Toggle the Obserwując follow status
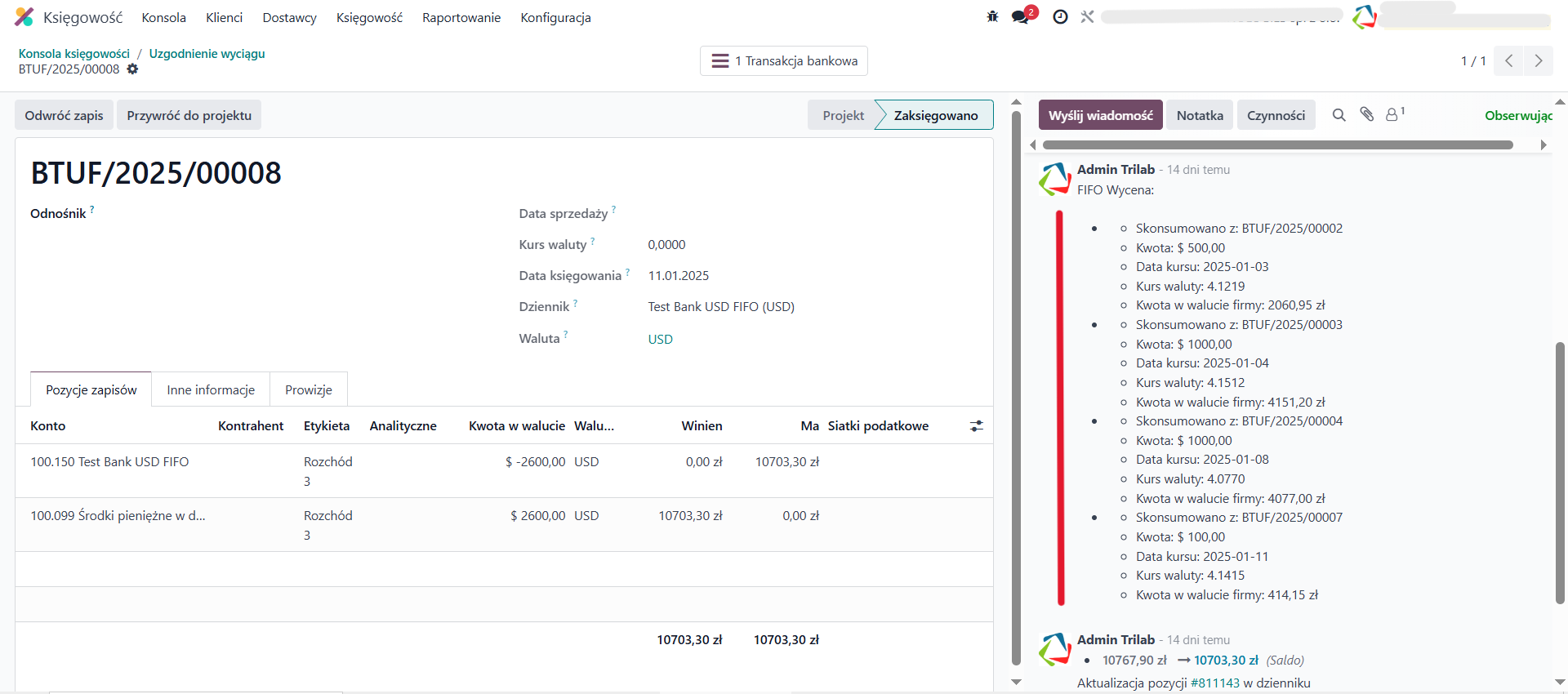The width and height of the screenshot is (1568, 694). click(x=1517, y=116)
